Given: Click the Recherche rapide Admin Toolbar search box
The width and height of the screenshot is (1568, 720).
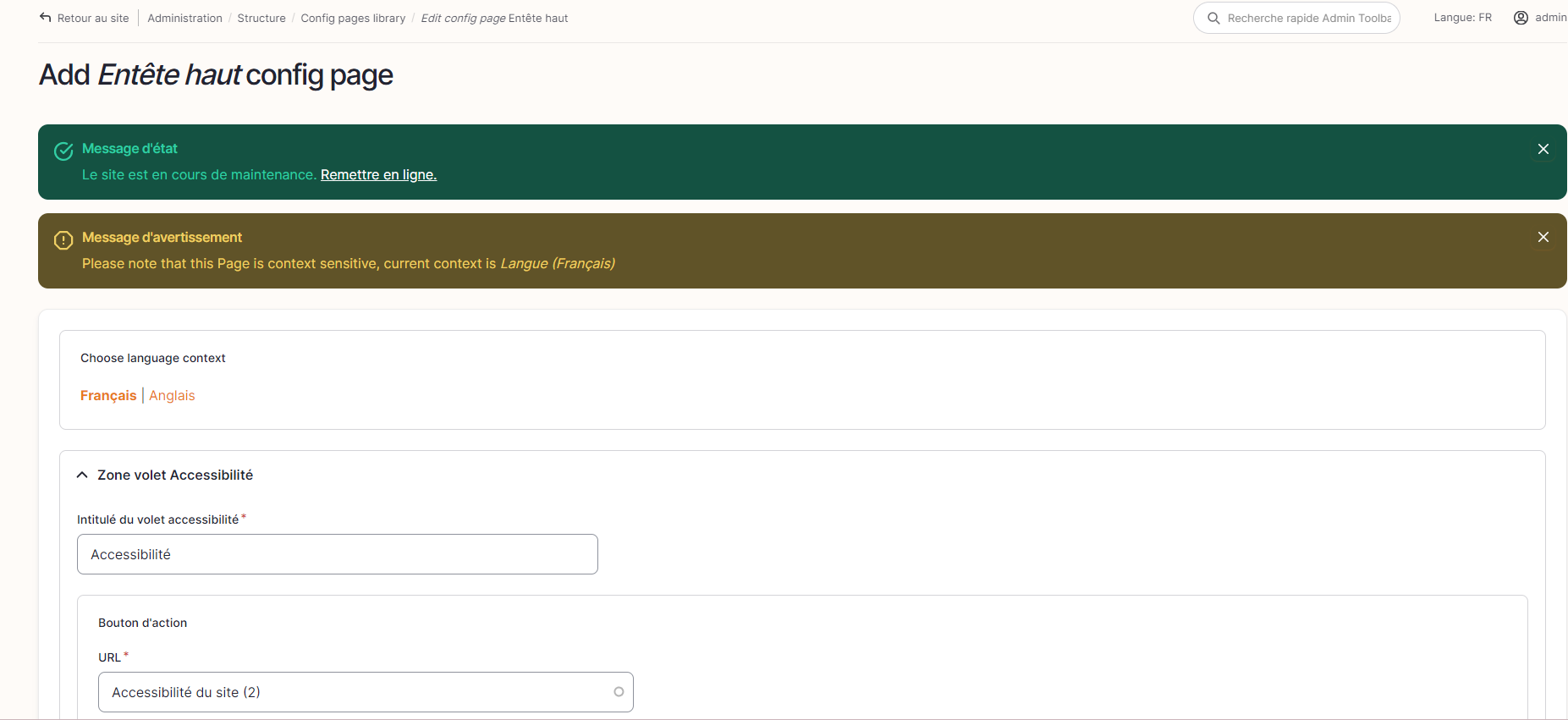Looking at the screenshot, I should click(1308, 18).
